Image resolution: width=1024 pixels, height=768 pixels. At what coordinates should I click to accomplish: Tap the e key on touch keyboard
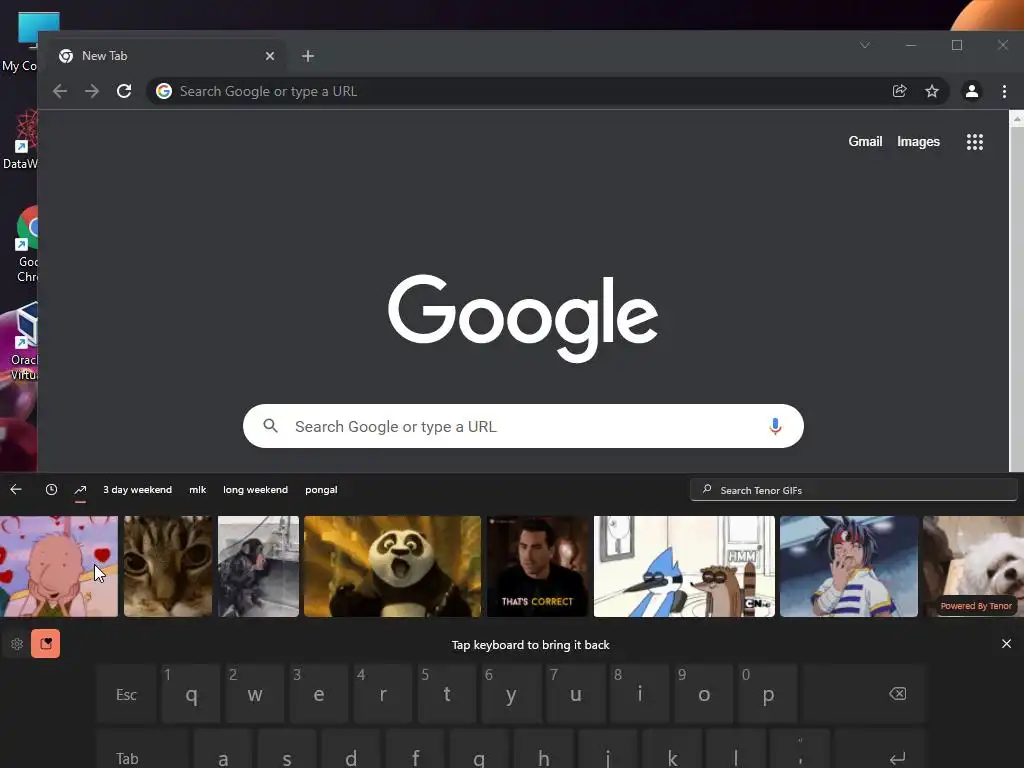(x=319, y=694)
